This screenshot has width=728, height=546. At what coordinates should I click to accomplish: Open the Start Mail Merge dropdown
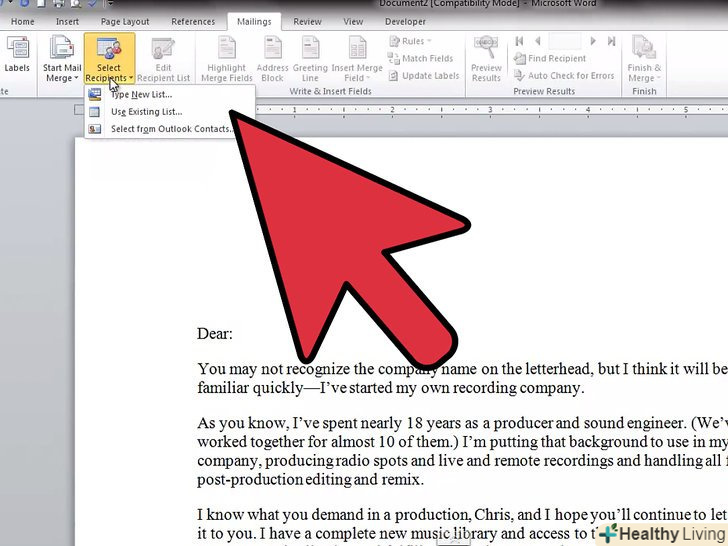pyautogui.click(x=62, y=58)
